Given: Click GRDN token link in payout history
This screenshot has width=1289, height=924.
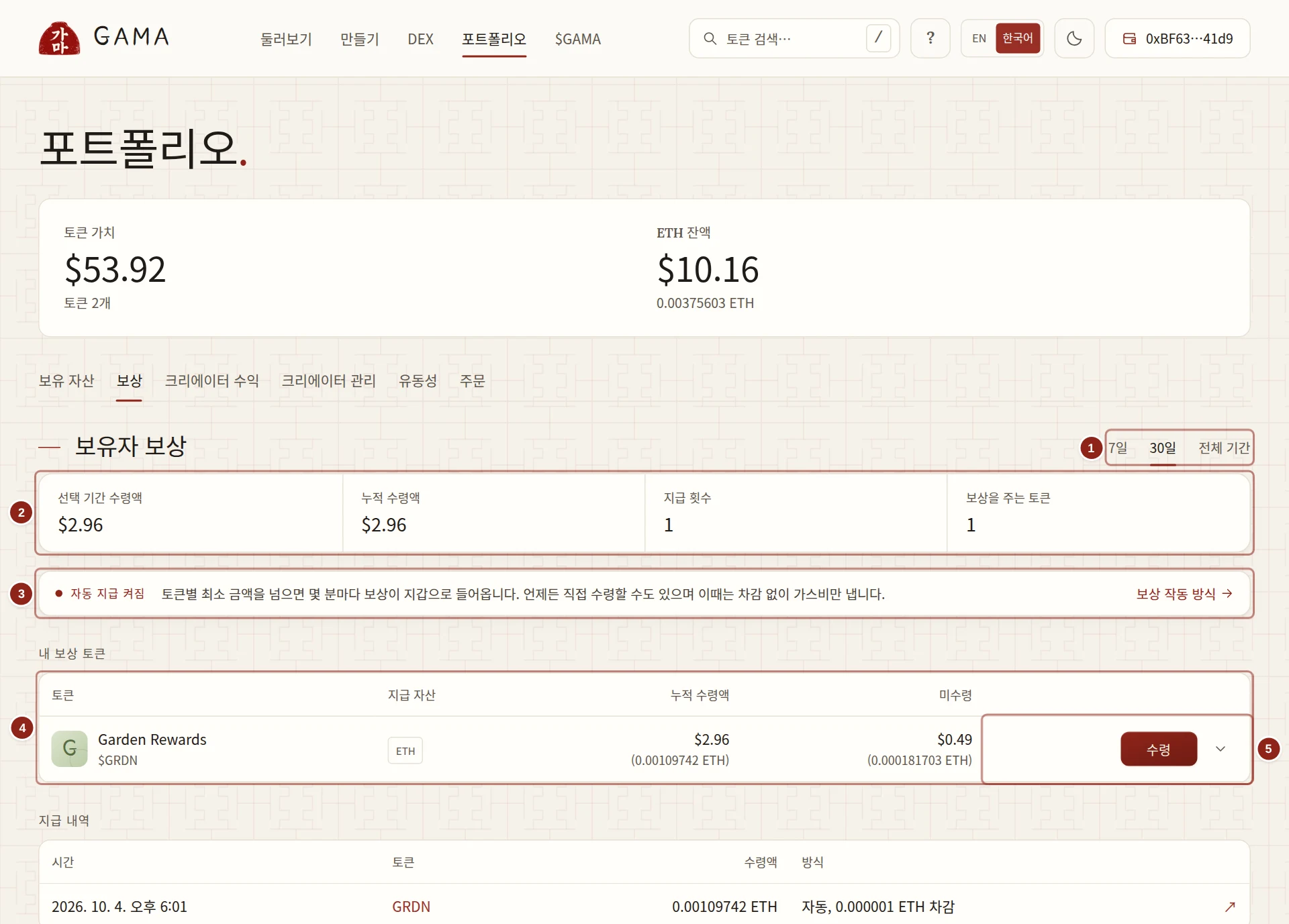Looking at the screenshot, I should (411, 907).
